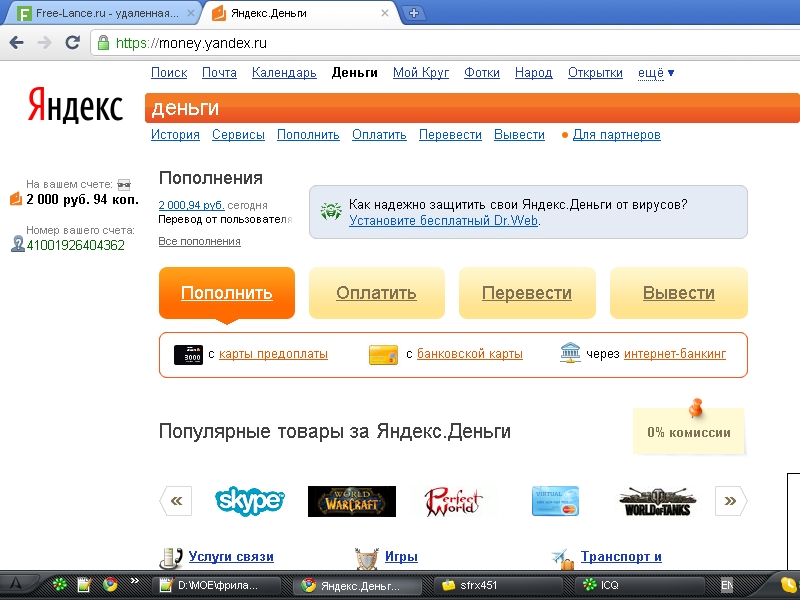Select the World of Warcraft logo
800x600 pixels.
tap(352, 501)
